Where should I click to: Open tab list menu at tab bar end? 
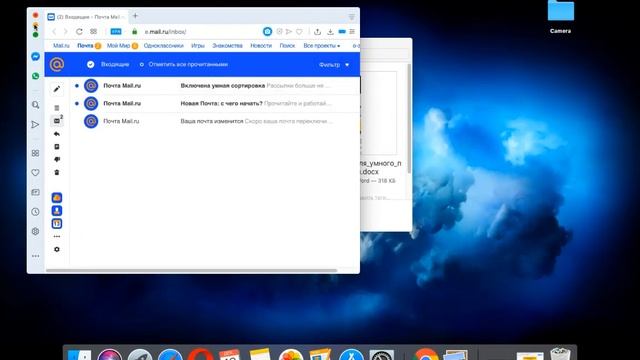[x=352, y=17]
